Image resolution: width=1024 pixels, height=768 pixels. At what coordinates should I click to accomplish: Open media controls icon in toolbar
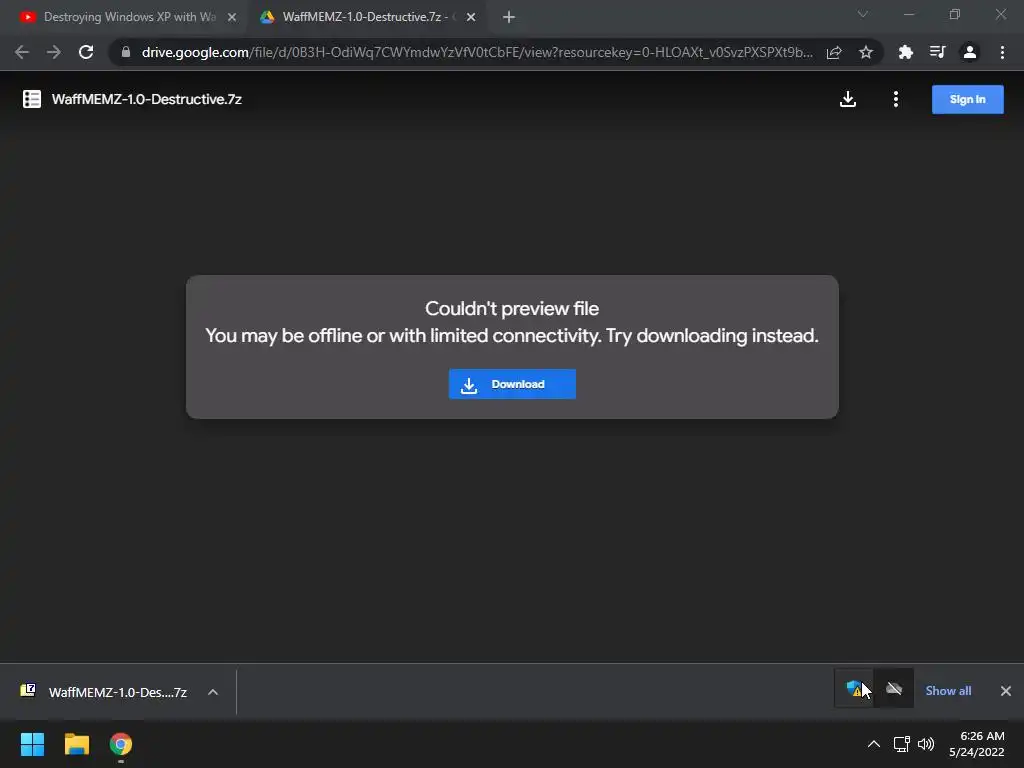[x=938, y=52]
